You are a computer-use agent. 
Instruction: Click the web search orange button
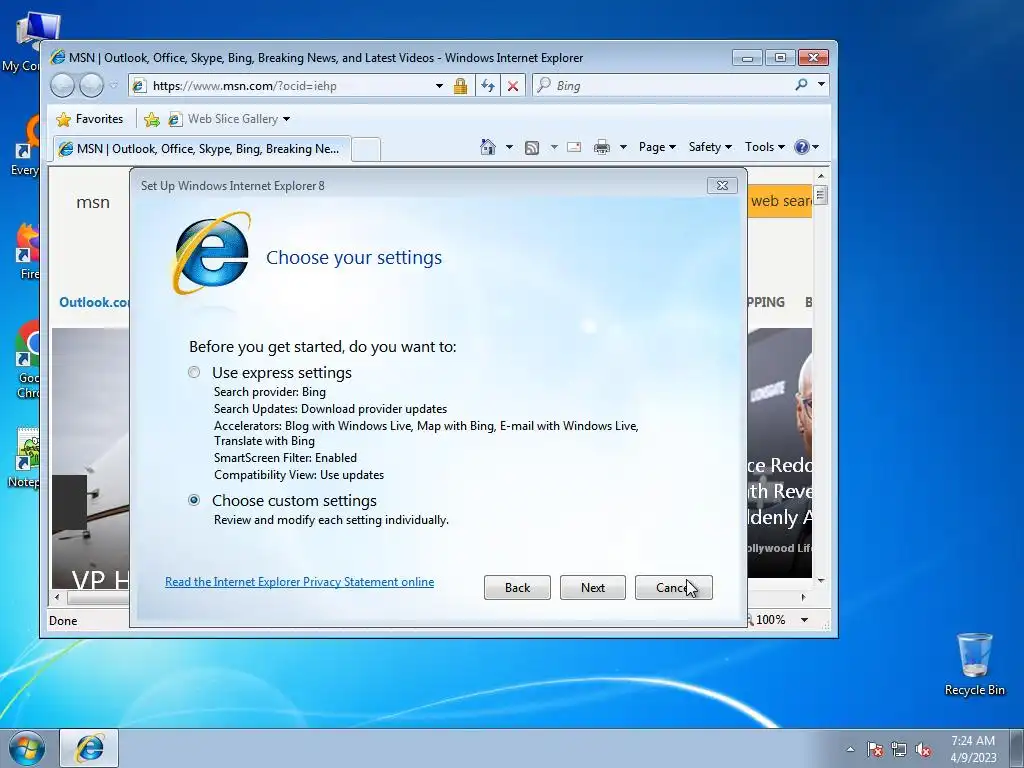click(x=780, y=201)
